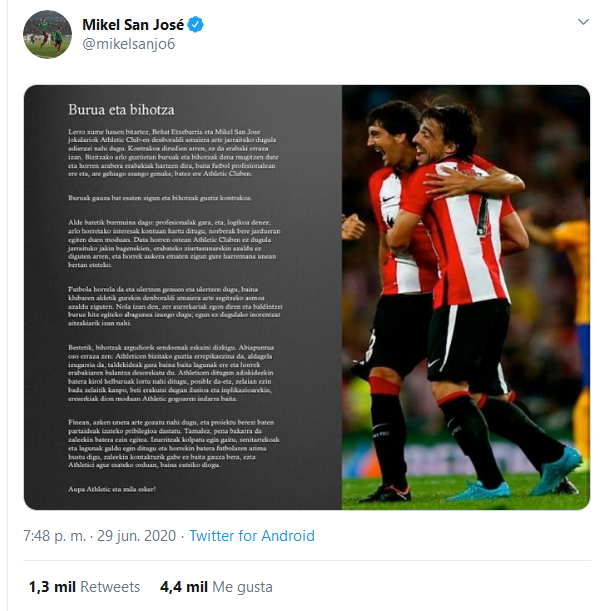Select the Aupa Athletic eta mila esker line
Image resolution: width=601 pixels, height=611 pixels.
click(x=112, y=489)
